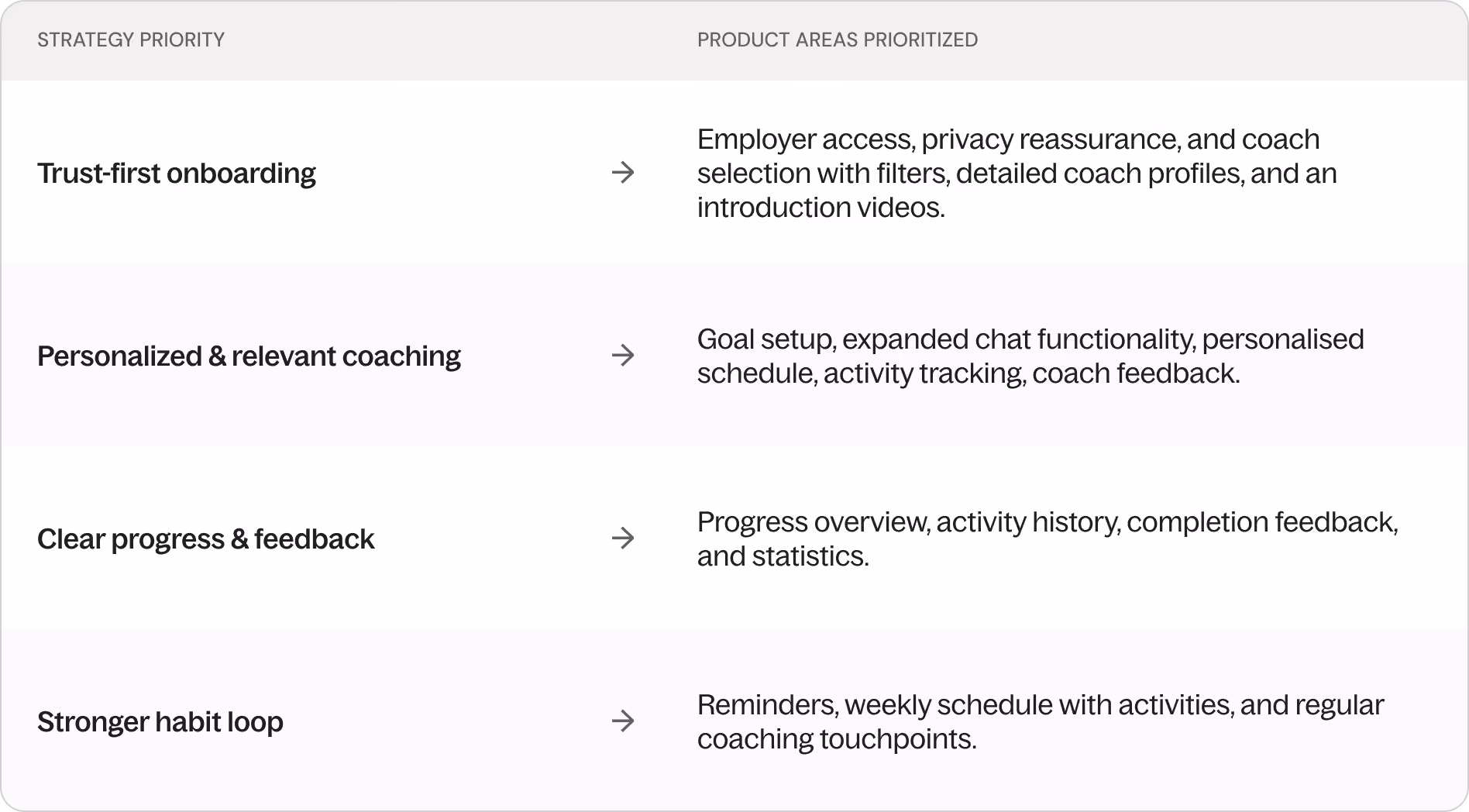Select the Personalized & relevant coaching title

[x=249, y=356]
